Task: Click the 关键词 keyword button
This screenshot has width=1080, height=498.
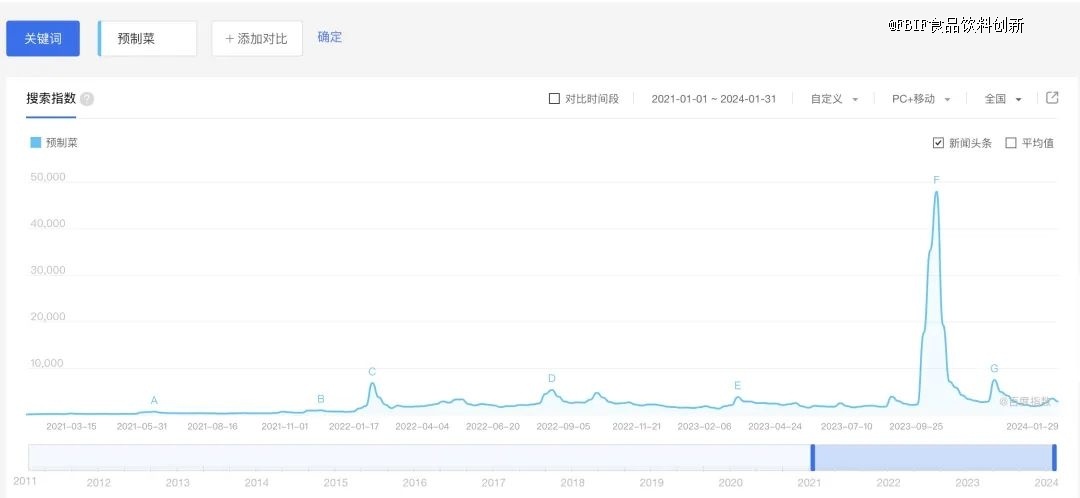Action: point(43,39)
